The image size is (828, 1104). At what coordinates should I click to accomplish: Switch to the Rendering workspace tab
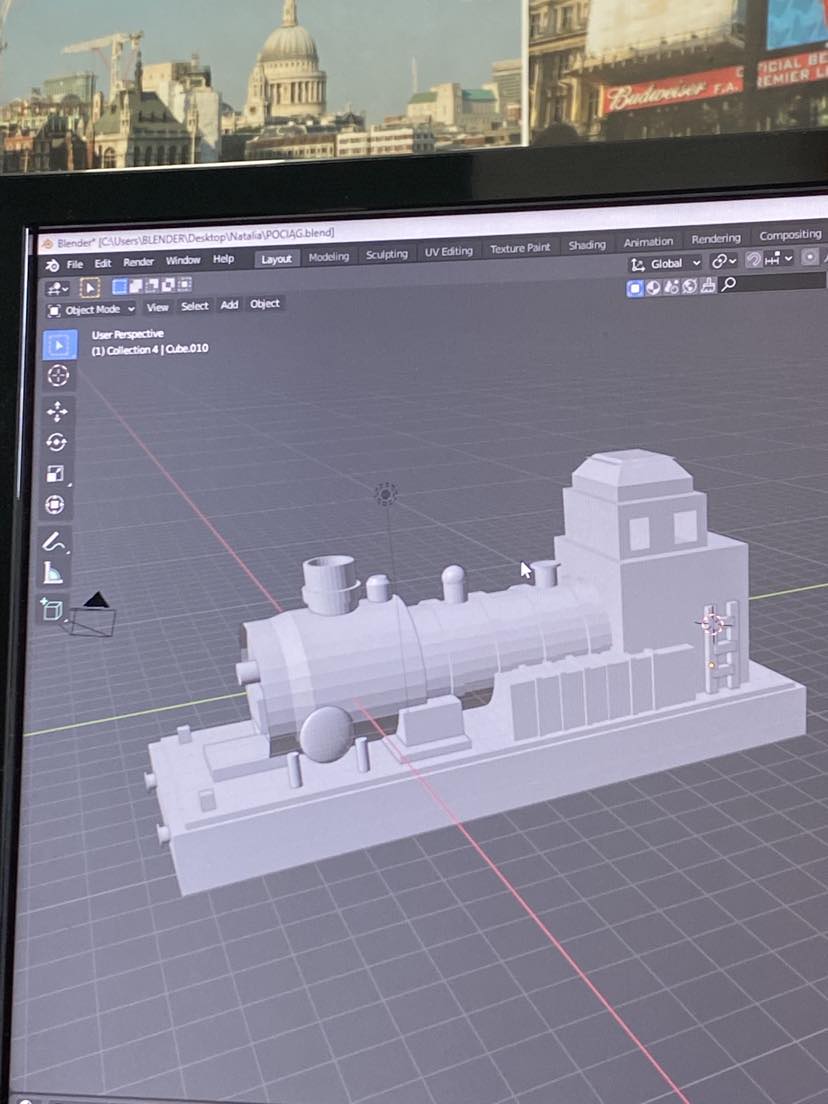click(715, 239)
